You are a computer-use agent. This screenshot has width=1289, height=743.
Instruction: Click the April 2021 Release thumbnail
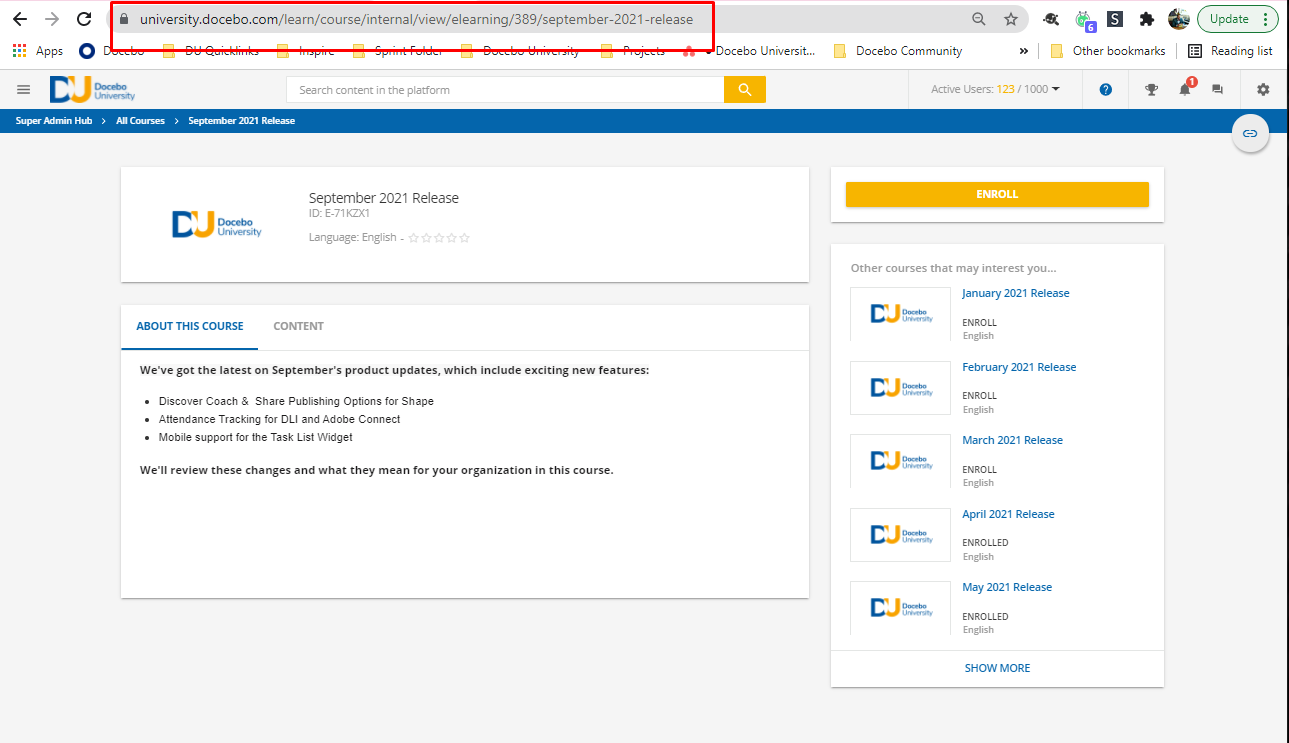coord(900,535)
